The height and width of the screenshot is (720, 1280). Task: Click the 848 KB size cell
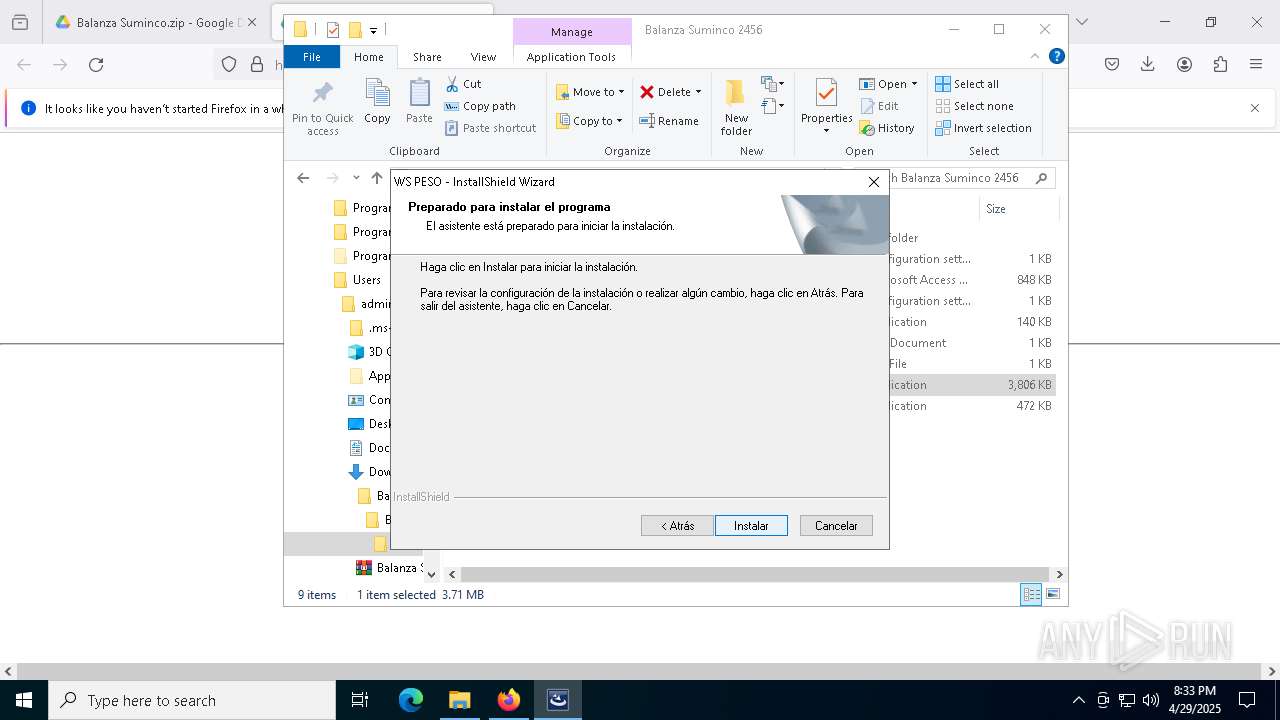pyautogui.click(x=1034, y=280)
